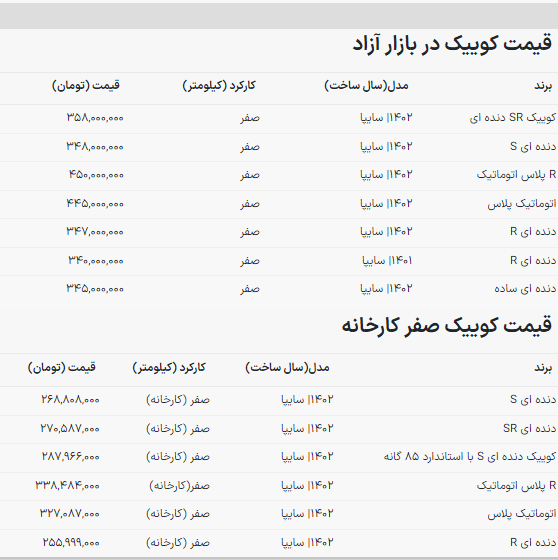Click 'صفر (کارخانه)' in the ۲۵۵,۹۹۹,۰۰۰ row
Viewport: 558px width, 559px height.
[x=178, y=543]
